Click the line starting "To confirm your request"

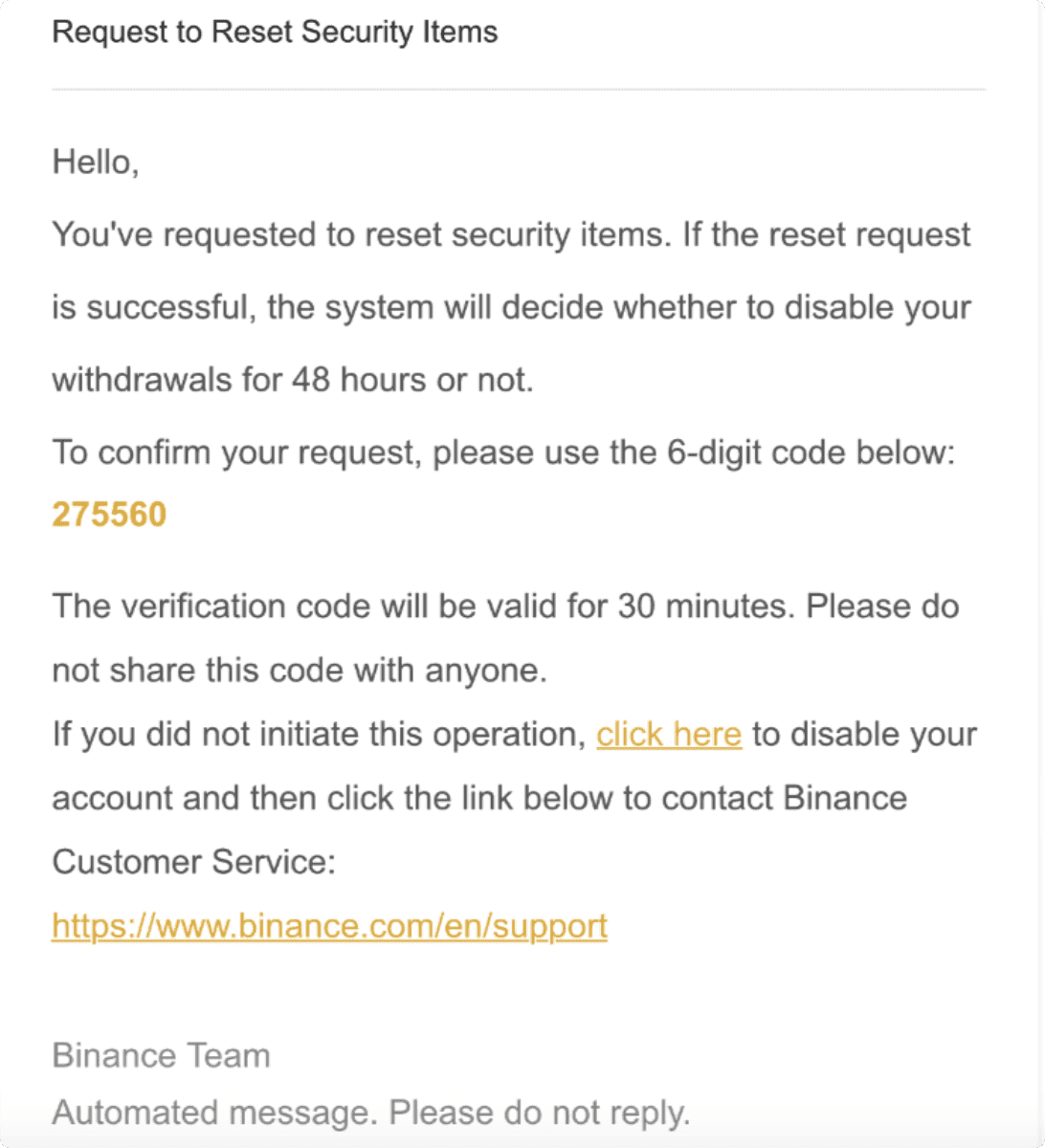(x=503, y=453)
